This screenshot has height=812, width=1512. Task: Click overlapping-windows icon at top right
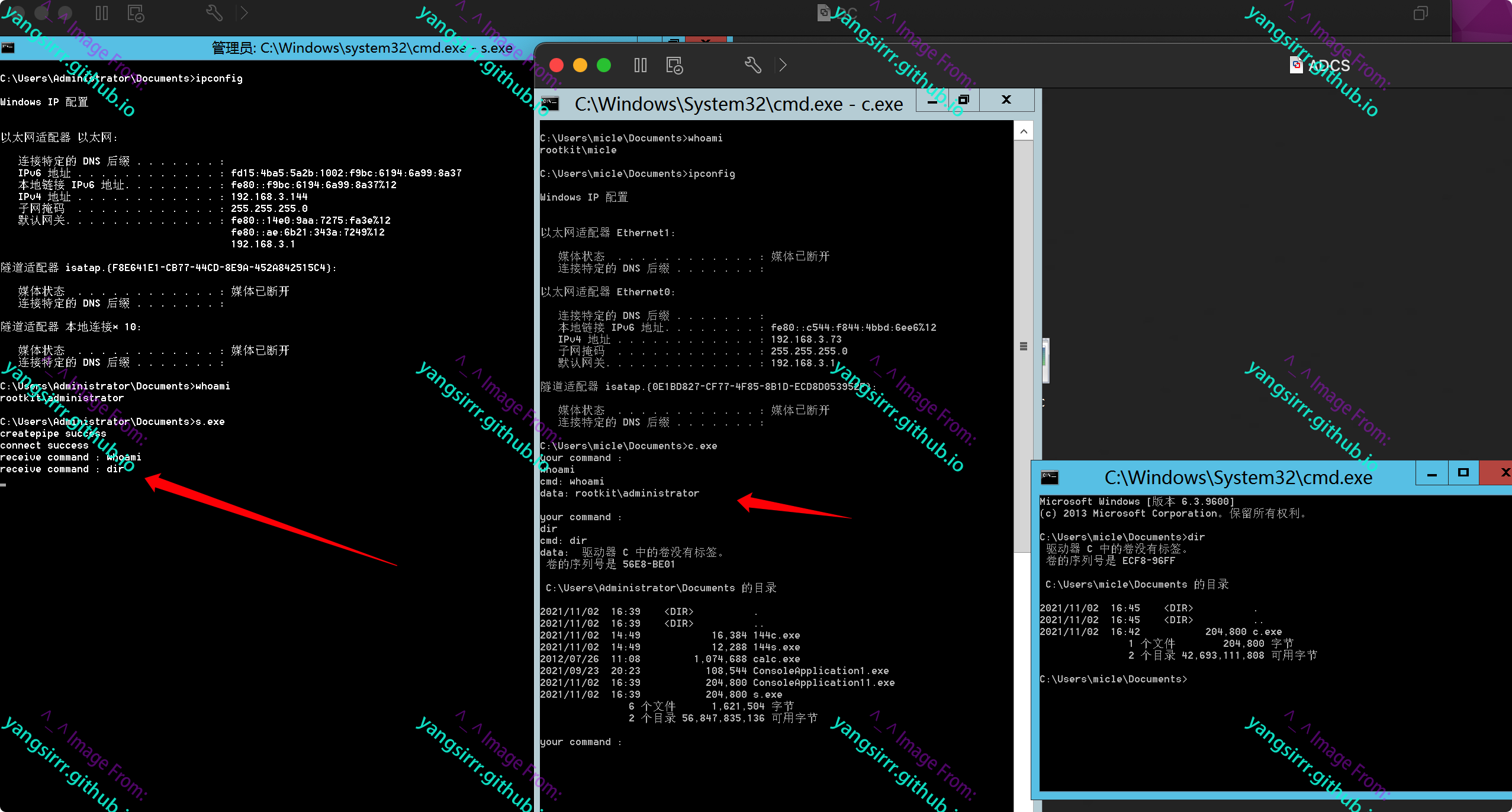(1420, 13)
